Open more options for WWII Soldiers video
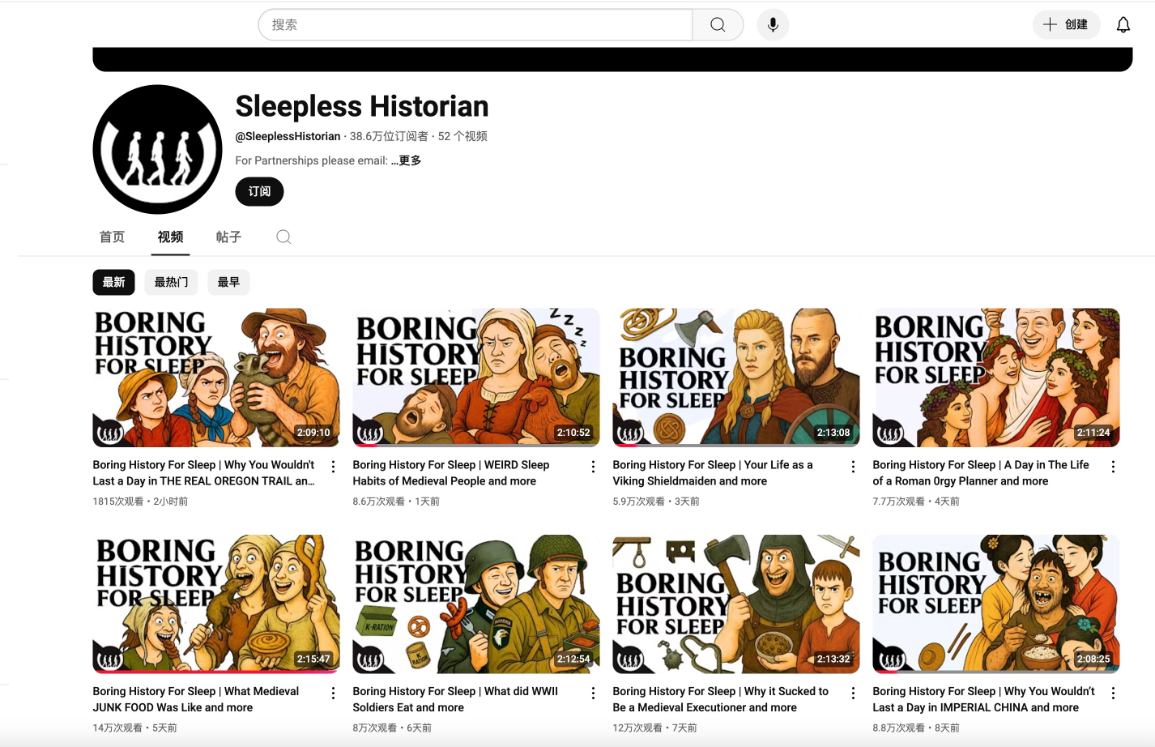Screen dimensions: 1155x747 [x=593, y=693]
